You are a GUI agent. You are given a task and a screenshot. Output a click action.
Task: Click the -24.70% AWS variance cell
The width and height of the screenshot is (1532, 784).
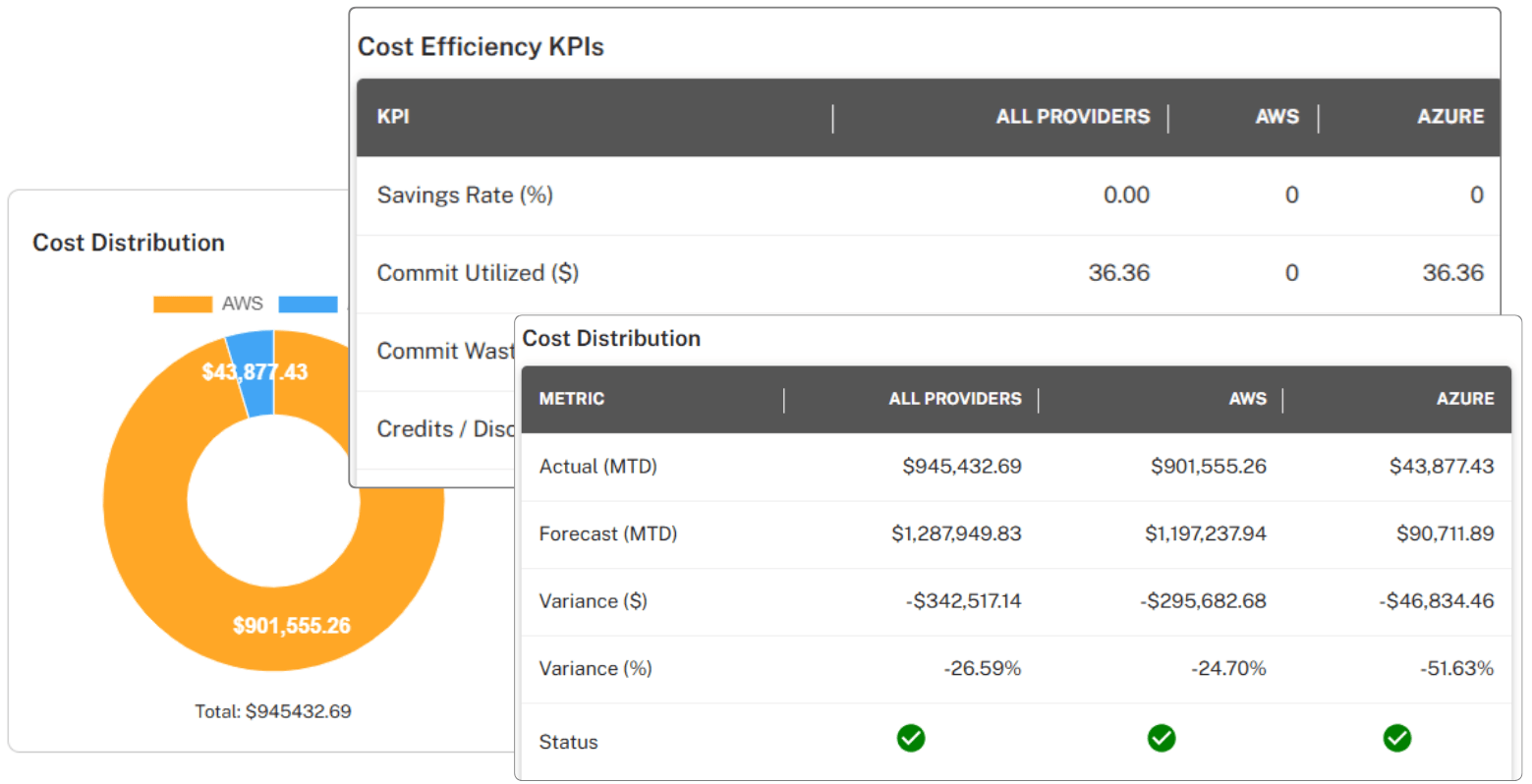point(1228,669)
